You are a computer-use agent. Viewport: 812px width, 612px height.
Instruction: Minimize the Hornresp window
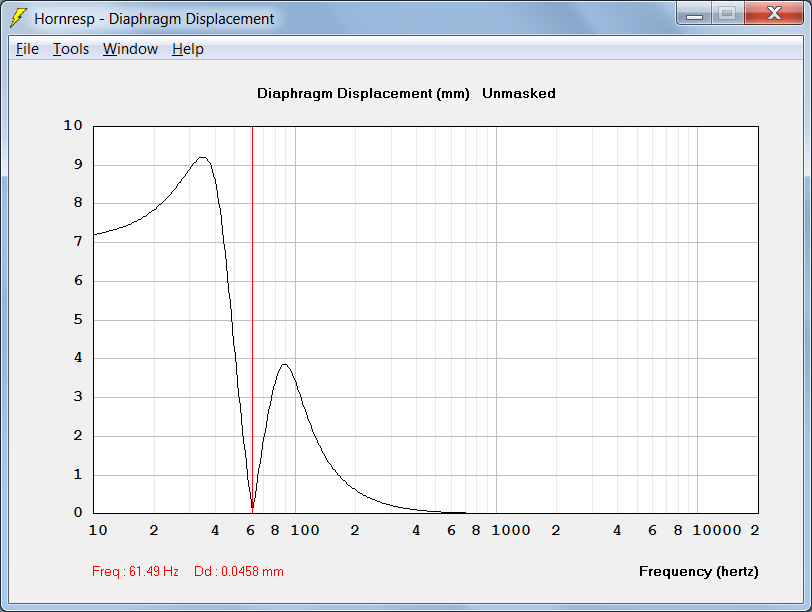coord(694,14)
